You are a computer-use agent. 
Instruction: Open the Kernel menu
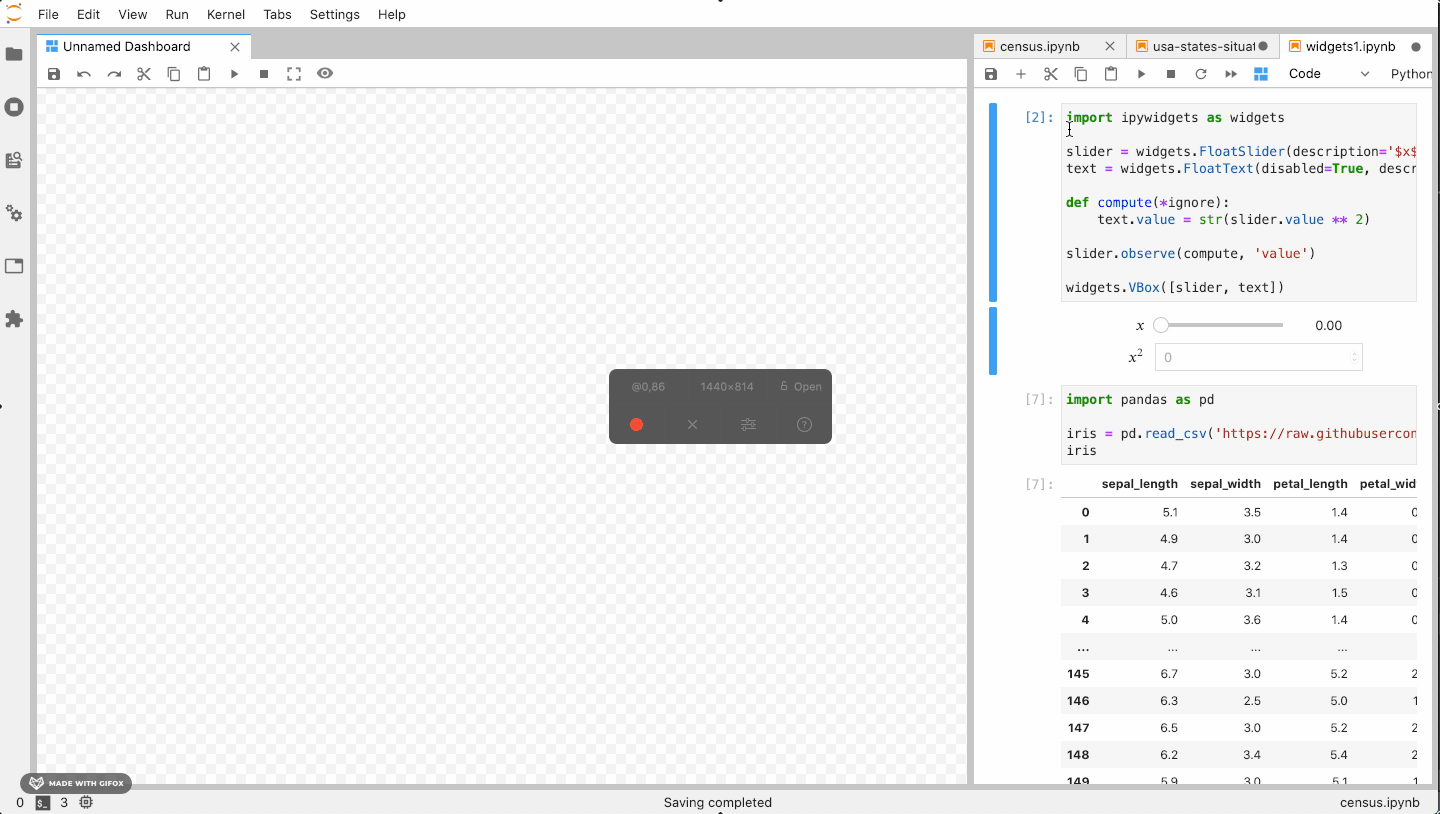(226, 14)
